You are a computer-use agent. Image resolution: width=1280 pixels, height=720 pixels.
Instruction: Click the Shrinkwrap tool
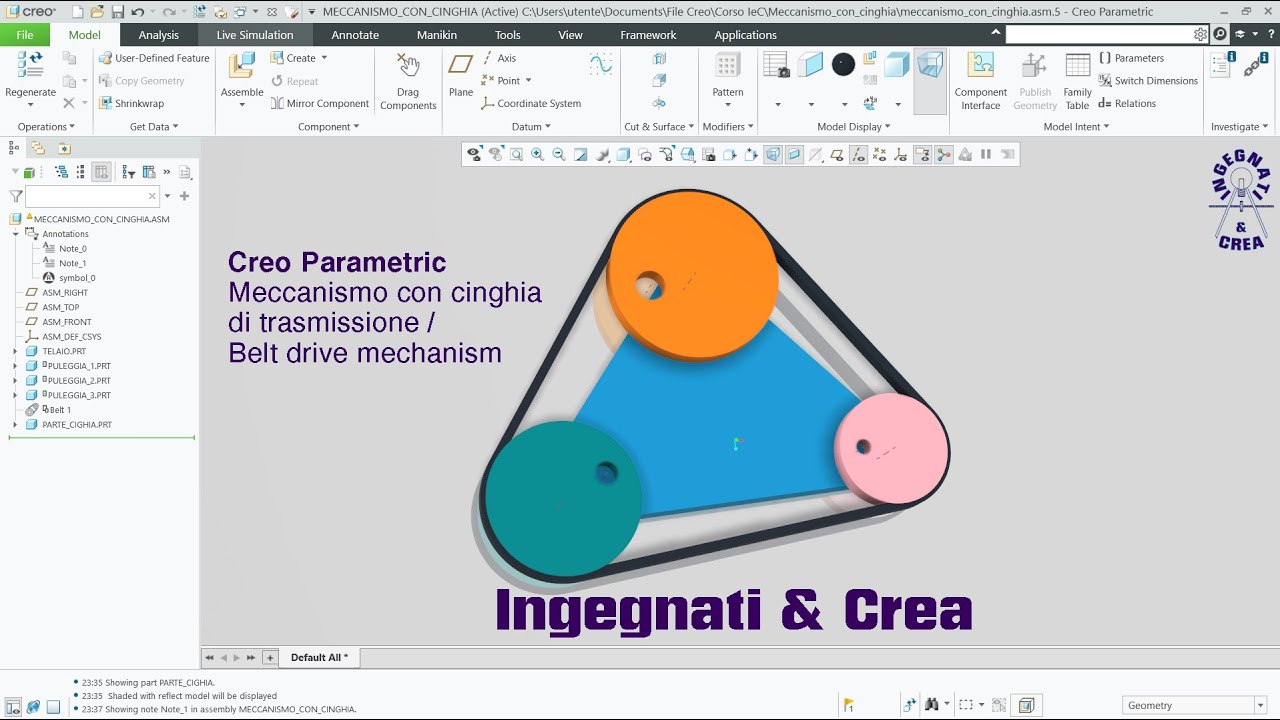pyautogui.click(x=130, y=103)
